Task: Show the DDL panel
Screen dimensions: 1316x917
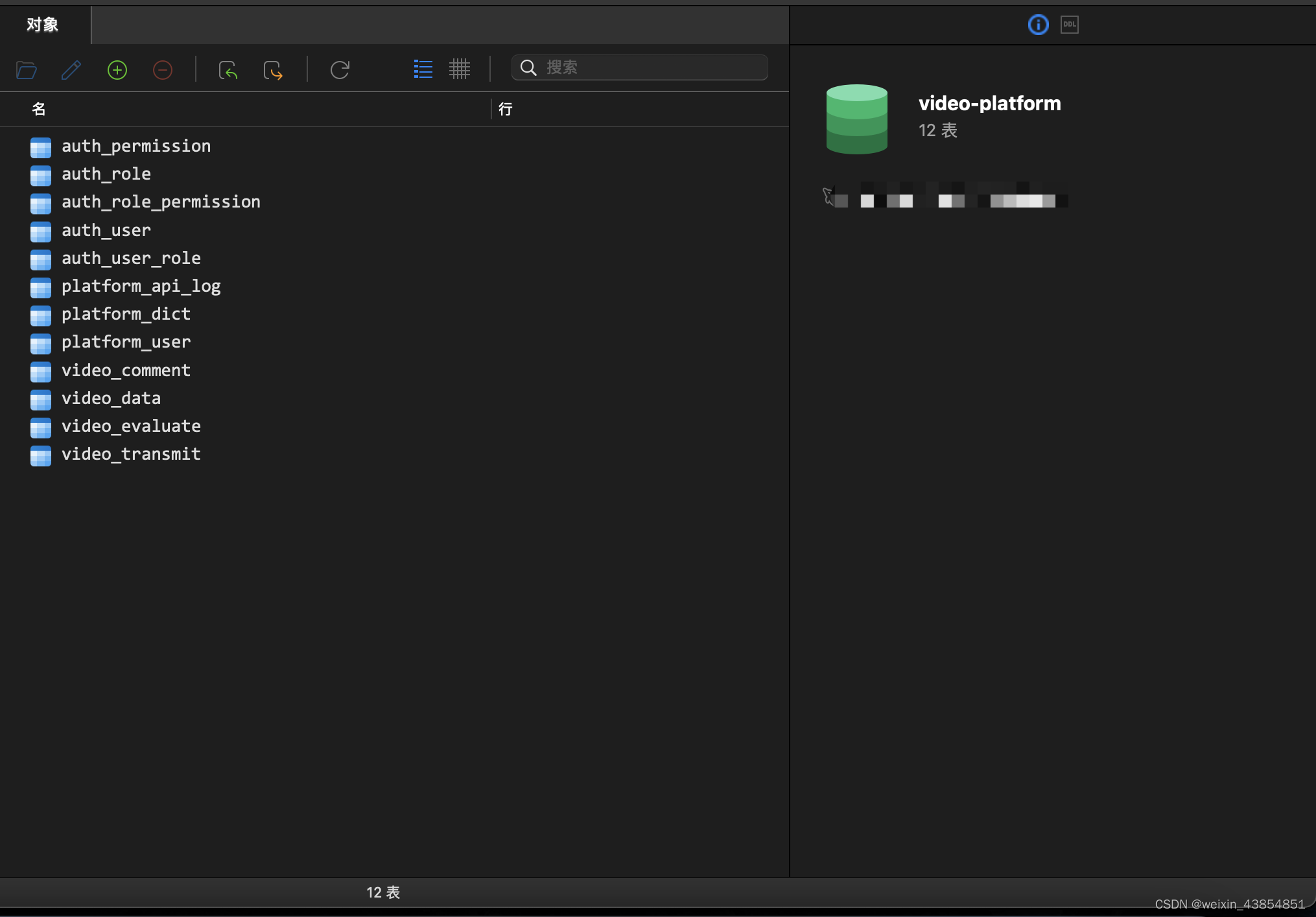Action: point(1069,25)
